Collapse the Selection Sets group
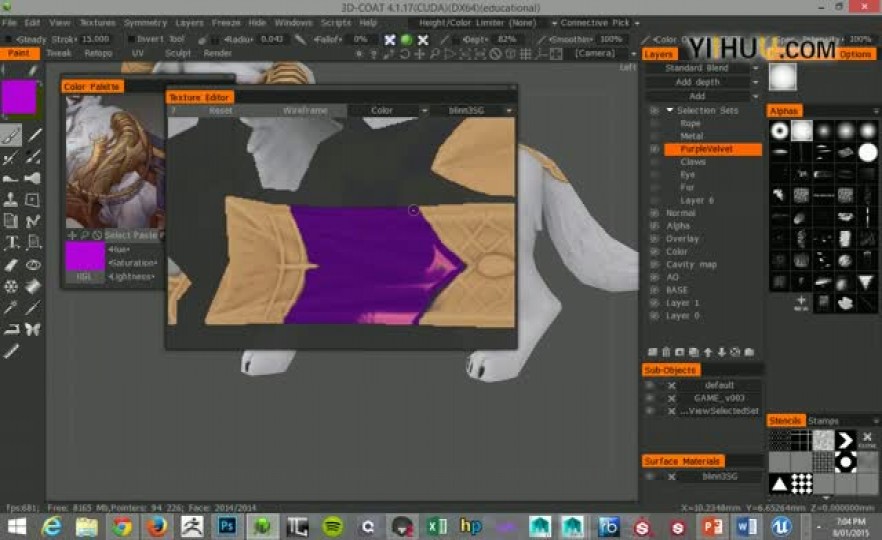 pos(670,110)
